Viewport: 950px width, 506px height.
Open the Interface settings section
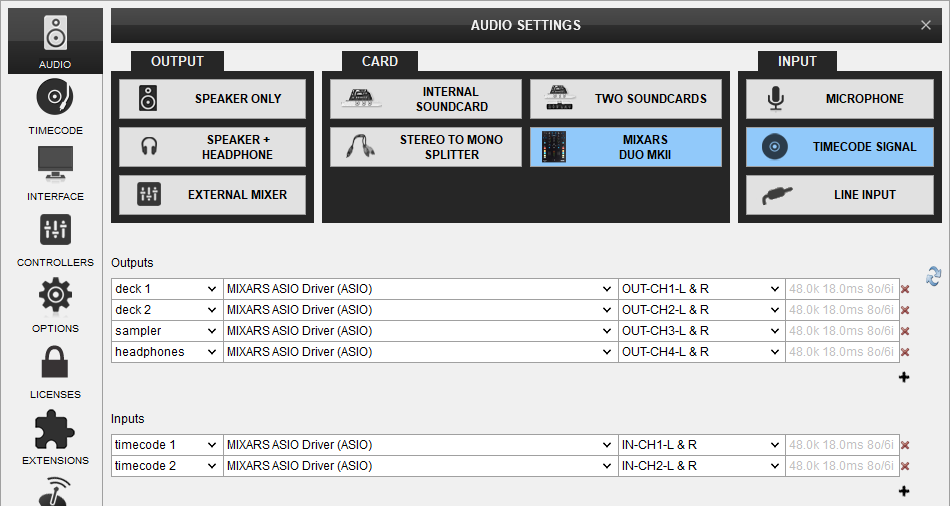tap(55, 173)
